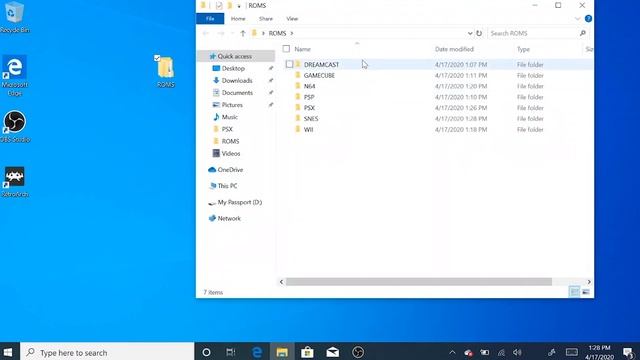This screenshot has height=360, width=640.
Task: Expand the ribbon with the chevron
Action: pos(577,19)
